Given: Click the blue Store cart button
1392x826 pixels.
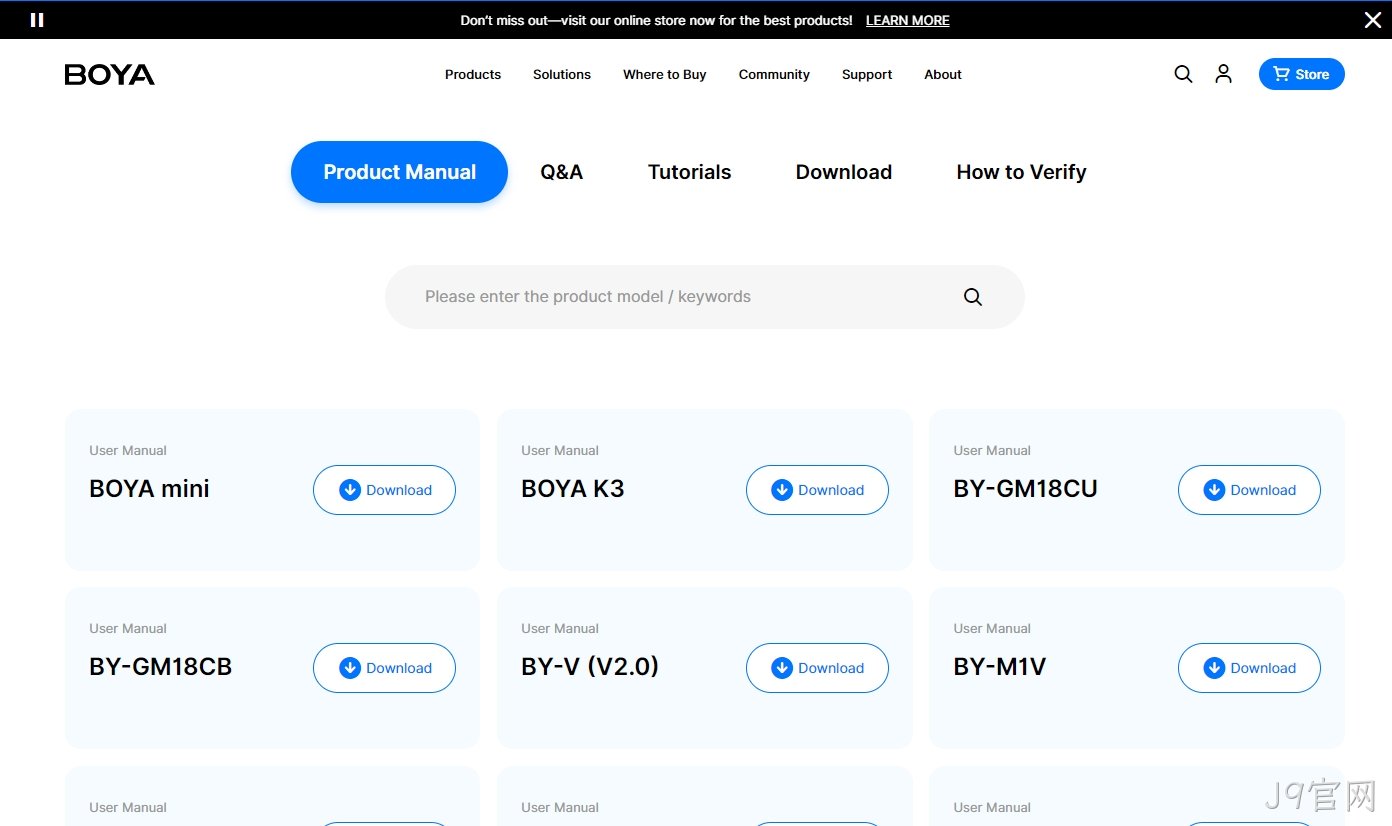Looking at the screenshot, I should [1301, 74].
